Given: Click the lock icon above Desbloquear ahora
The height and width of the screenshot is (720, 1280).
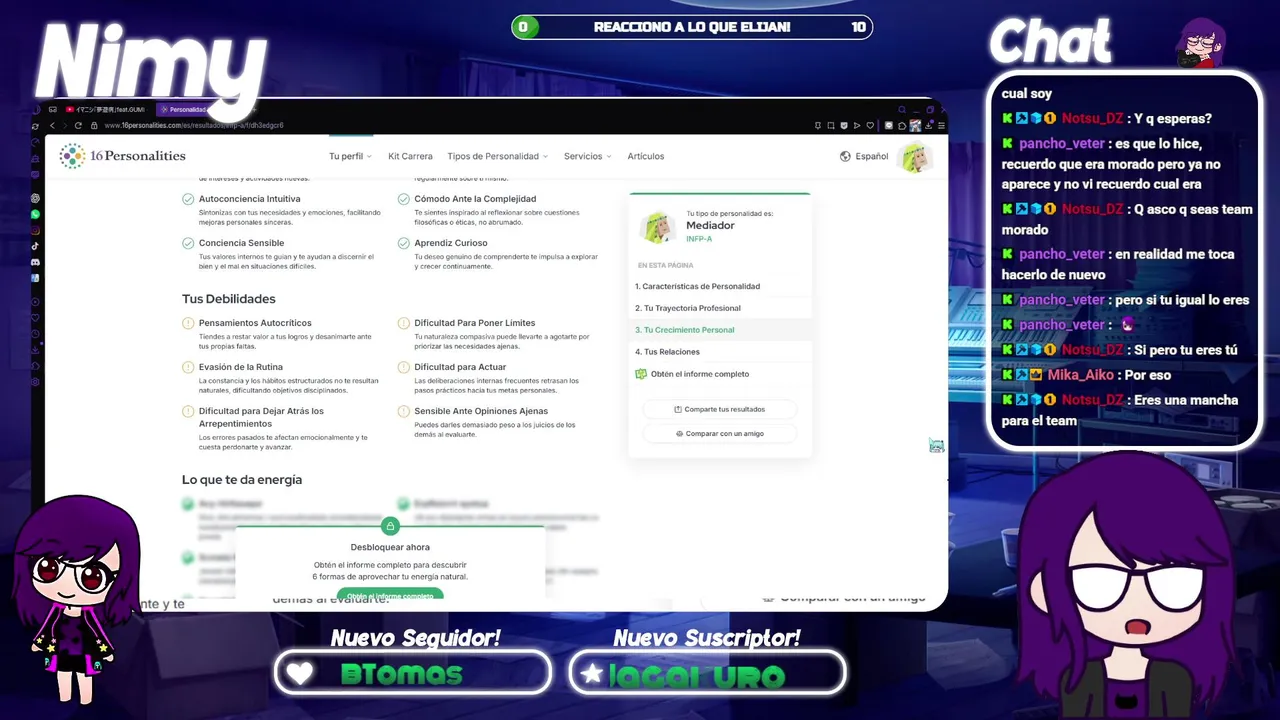Looking at the screenshot, I should click(x=390, y=526).
